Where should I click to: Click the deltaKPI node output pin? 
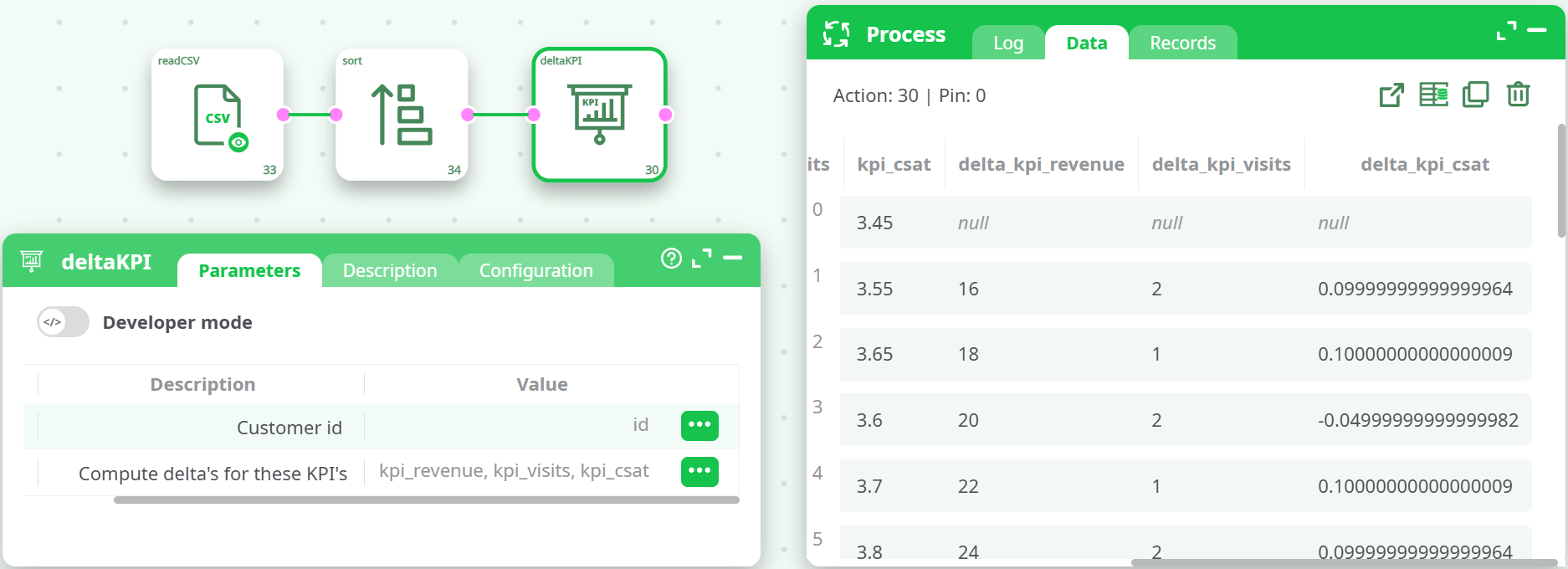[666, 115]
